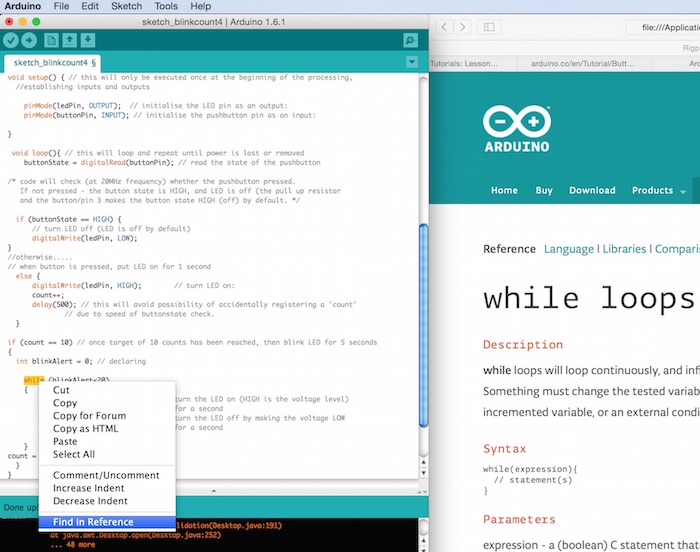Screen dimensions: 700x552
Task: Open the Sketch menu
Action: tap(126, 6)
